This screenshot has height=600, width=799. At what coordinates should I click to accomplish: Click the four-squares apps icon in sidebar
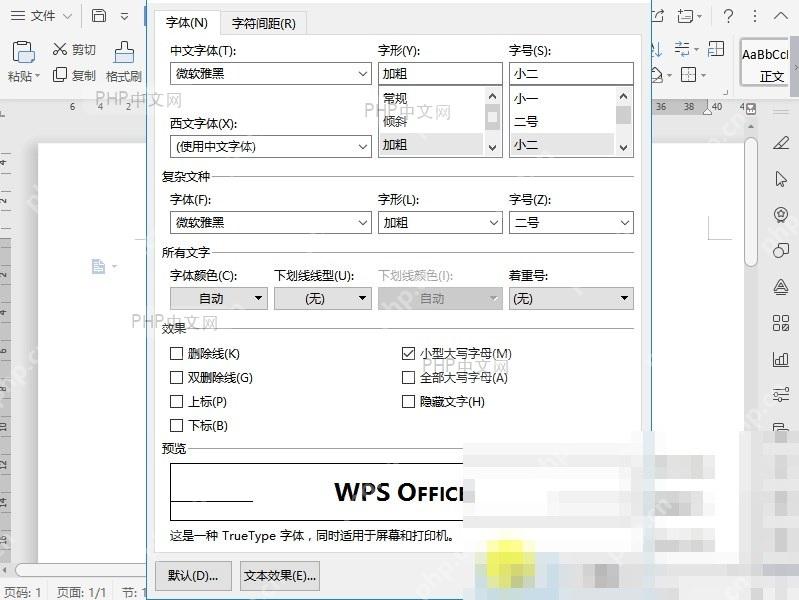click(781, 323)
